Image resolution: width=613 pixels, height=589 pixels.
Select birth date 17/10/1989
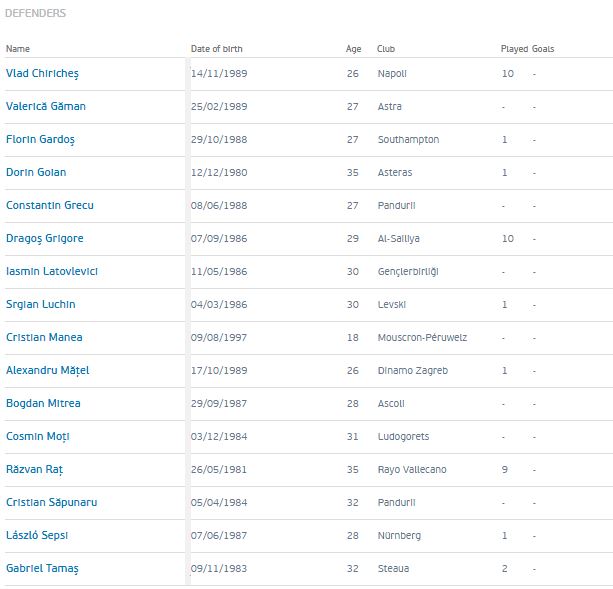pyautogui.click(x=219, y=371)
